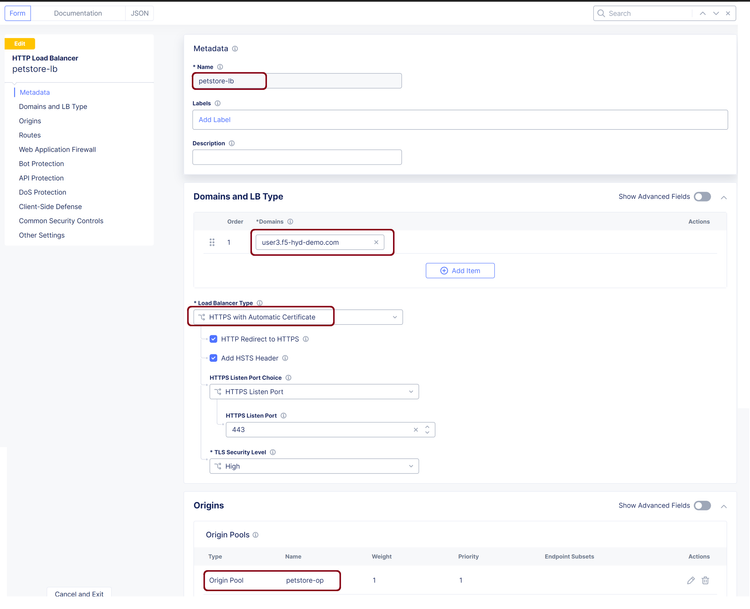Click info icon next to Load Balancer Type

(260, 303)
